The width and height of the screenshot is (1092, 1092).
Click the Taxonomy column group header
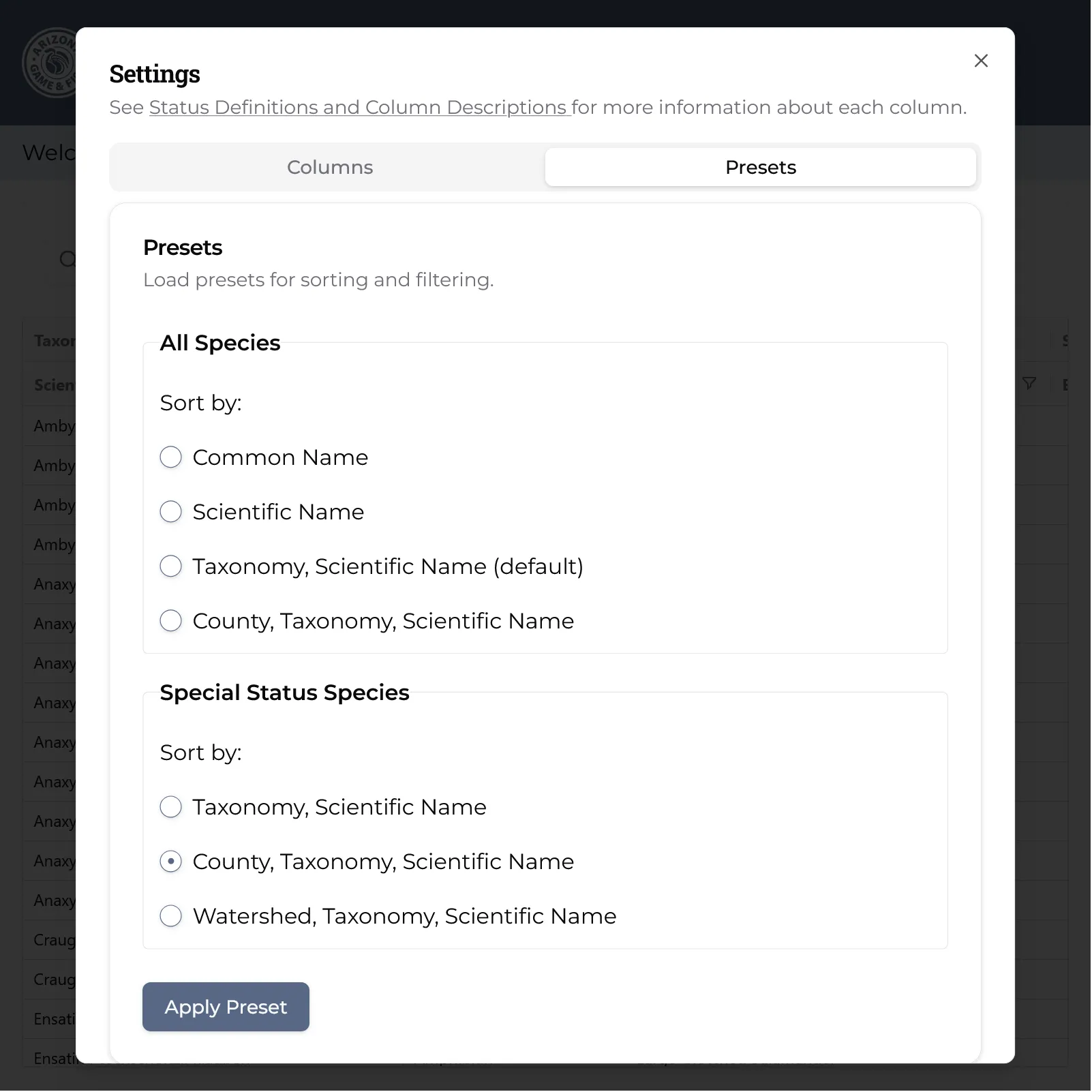point(53,341)
